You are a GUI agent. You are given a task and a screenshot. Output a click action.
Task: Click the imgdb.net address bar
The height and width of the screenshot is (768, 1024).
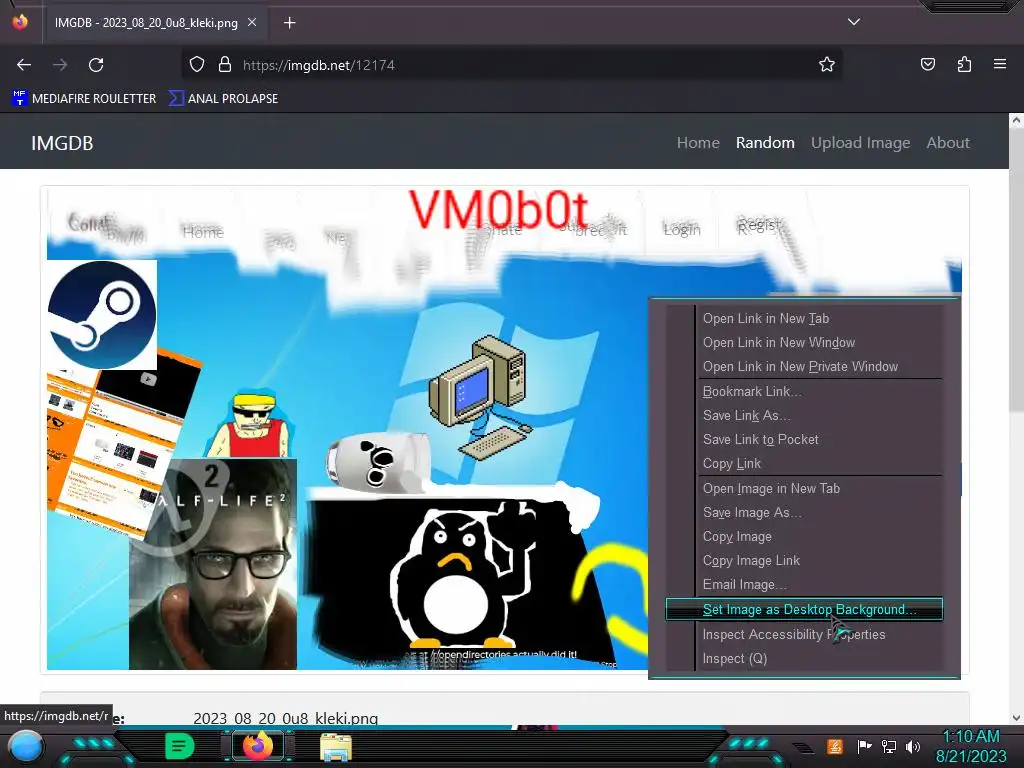511,65
